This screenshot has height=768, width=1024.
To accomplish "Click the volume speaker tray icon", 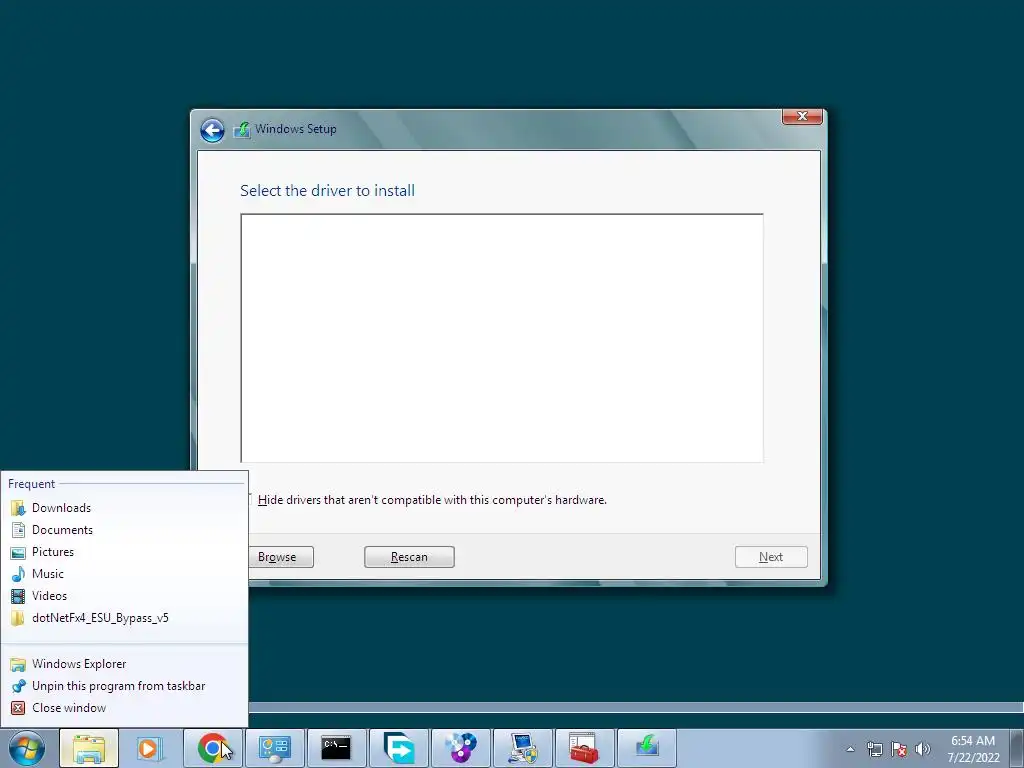I will click(922, 749).
